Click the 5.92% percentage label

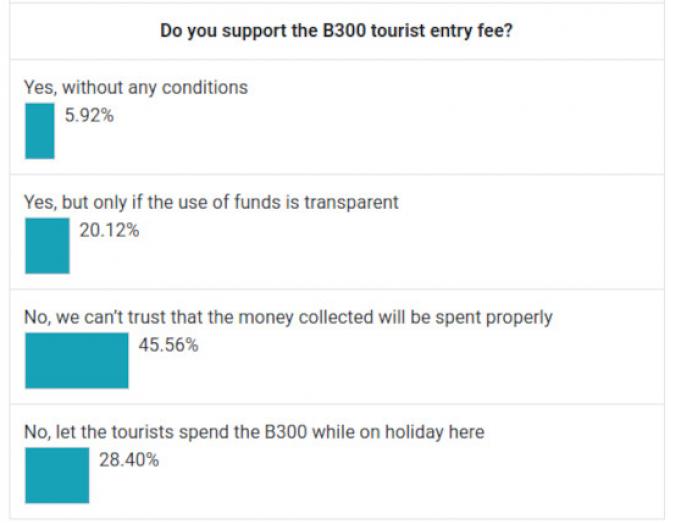click(89, 115)
